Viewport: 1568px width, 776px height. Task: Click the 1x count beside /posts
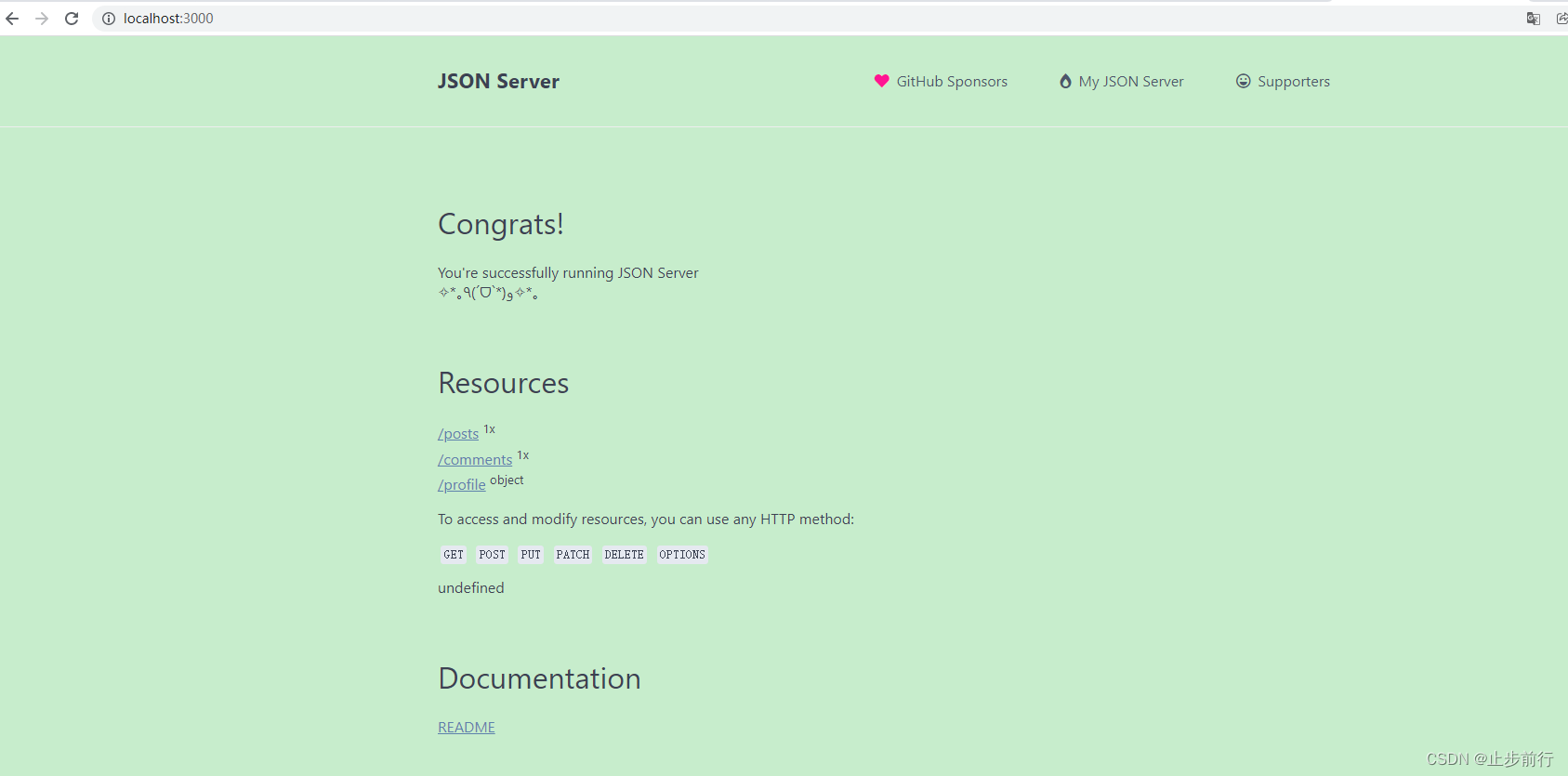point(490,429)
